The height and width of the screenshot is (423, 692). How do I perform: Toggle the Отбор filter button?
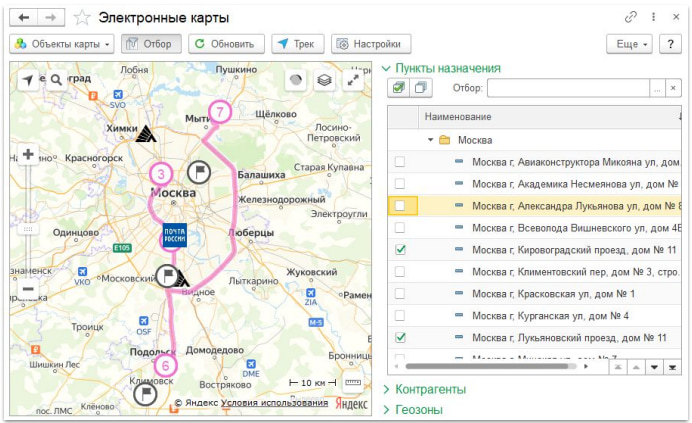click(x=151, y=44)
